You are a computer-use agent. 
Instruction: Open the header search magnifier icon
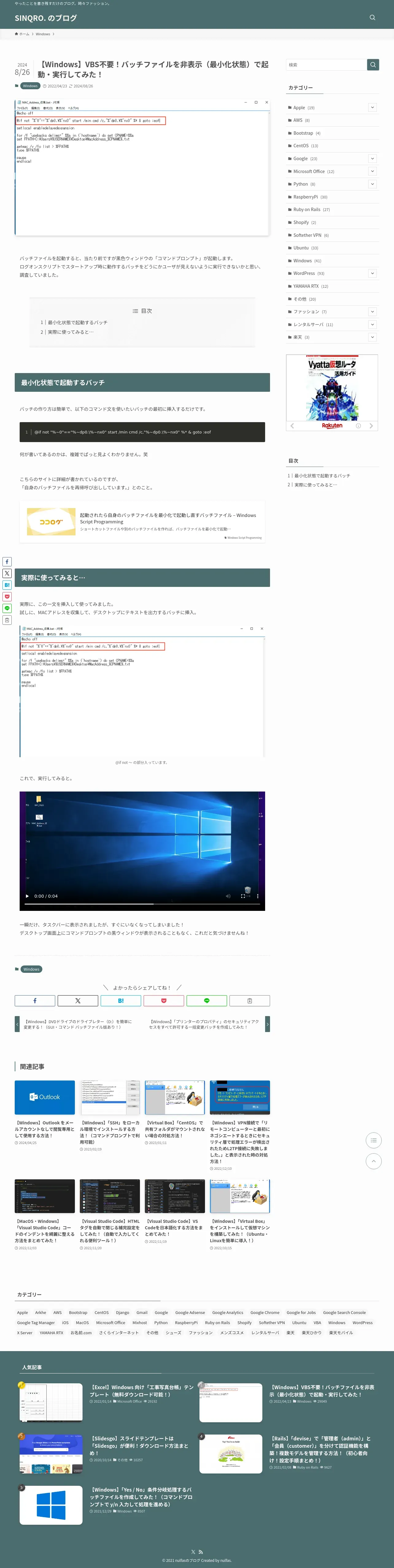tap(372, 18)
